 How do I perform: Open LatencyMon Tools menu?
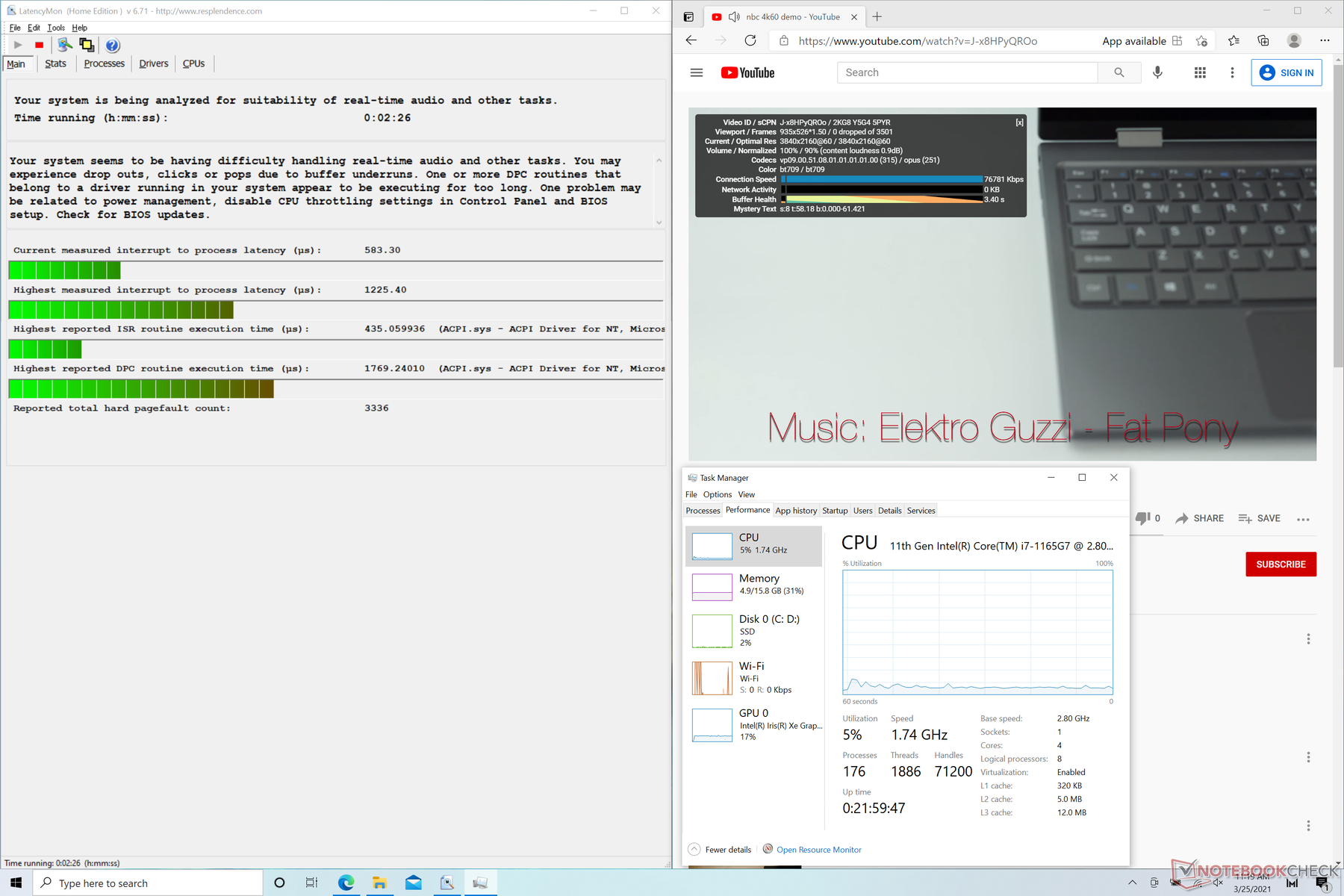pos(56,28)
